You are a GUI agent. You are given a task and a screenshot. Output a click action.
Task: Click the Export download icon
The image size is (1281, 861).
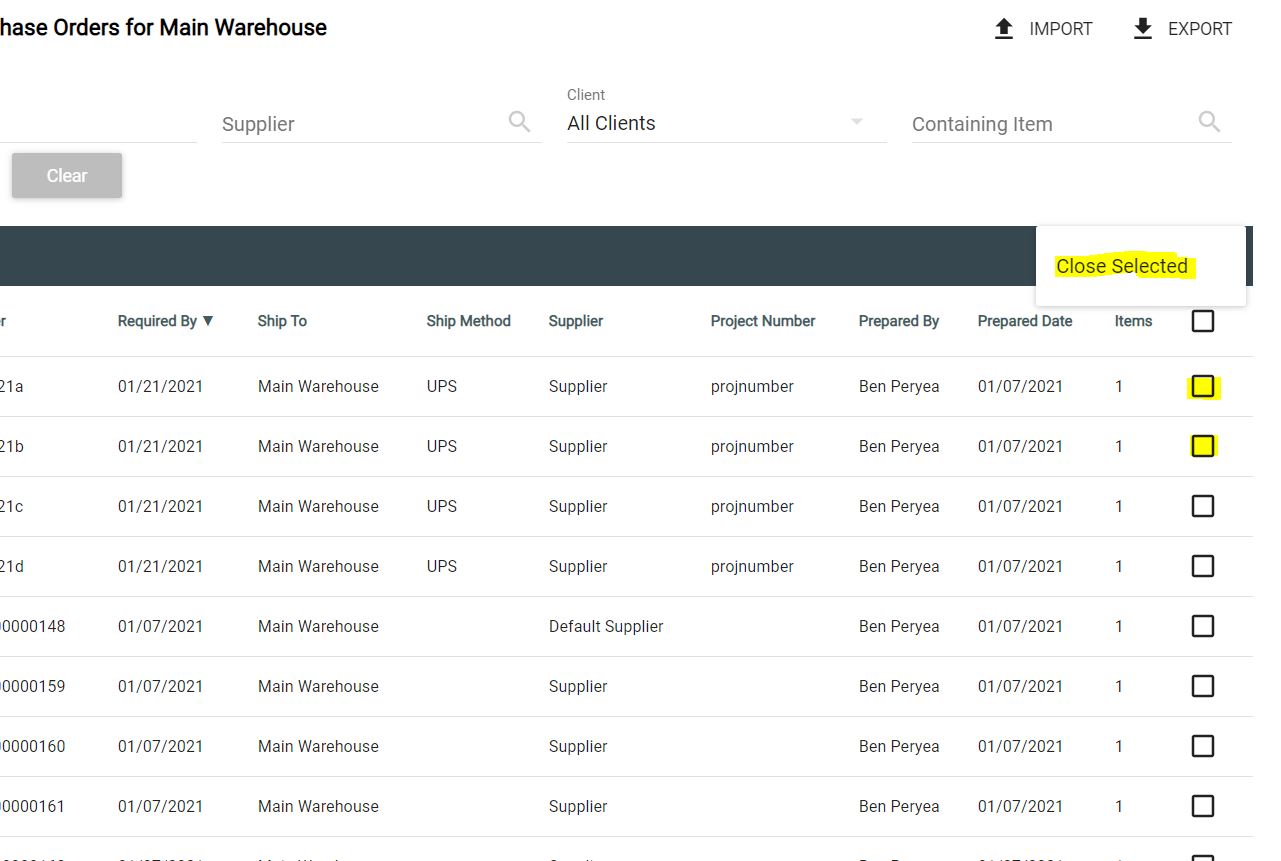[1141, 28]
